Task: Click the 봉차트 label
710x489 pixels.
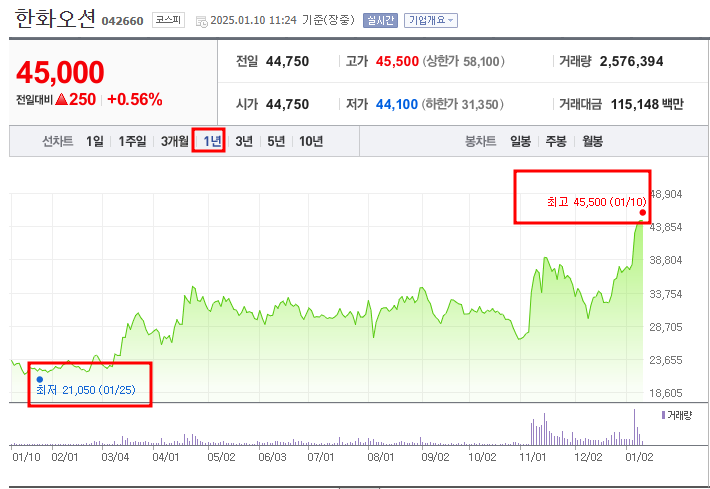Action: point(480,141)
